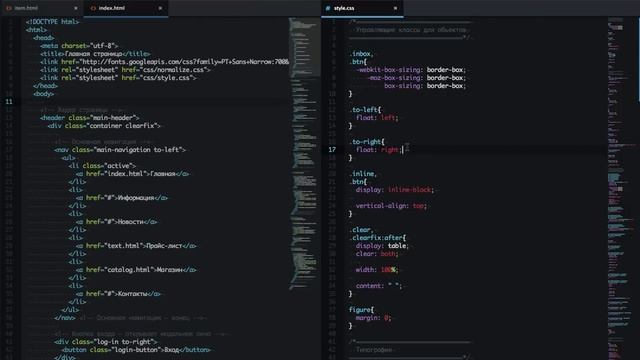Click the Информация anchor line
The height and width of the screenshot is (360, 640).
[x=122, y=198]
